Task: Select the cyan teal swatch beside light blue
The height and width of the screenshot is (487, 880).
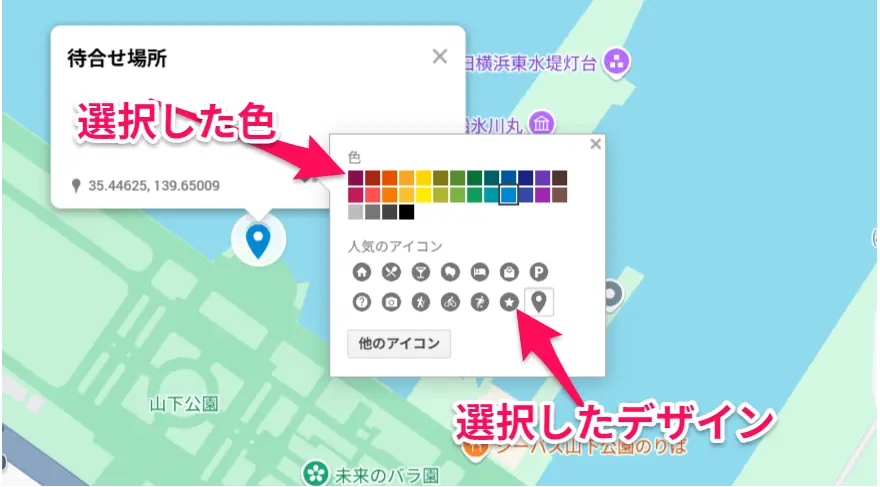Action: pos(492,195)
